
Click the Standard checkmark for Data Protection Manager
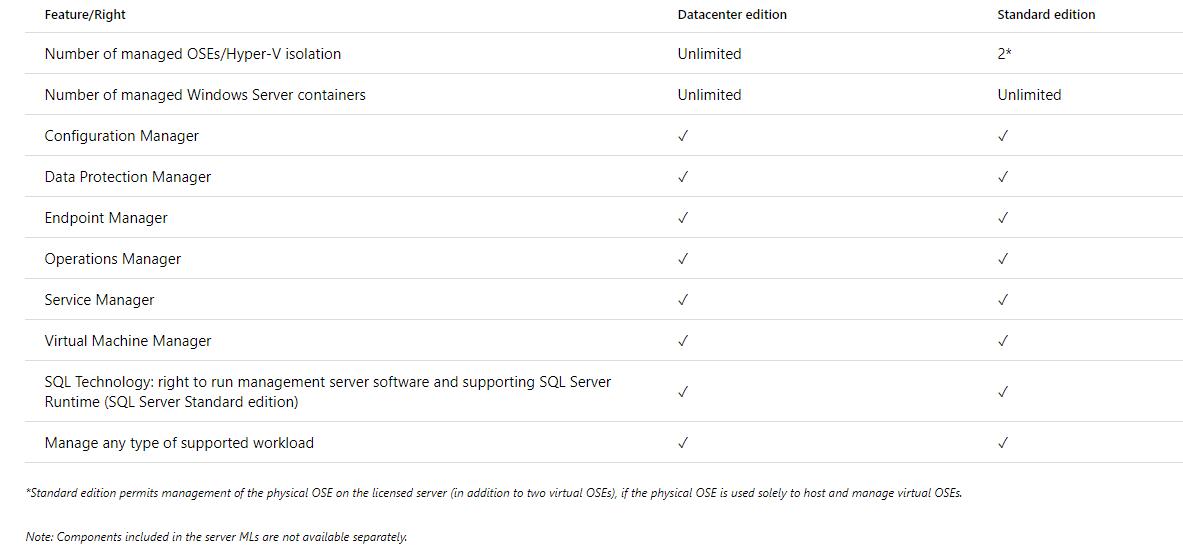tap(1002, 177)
